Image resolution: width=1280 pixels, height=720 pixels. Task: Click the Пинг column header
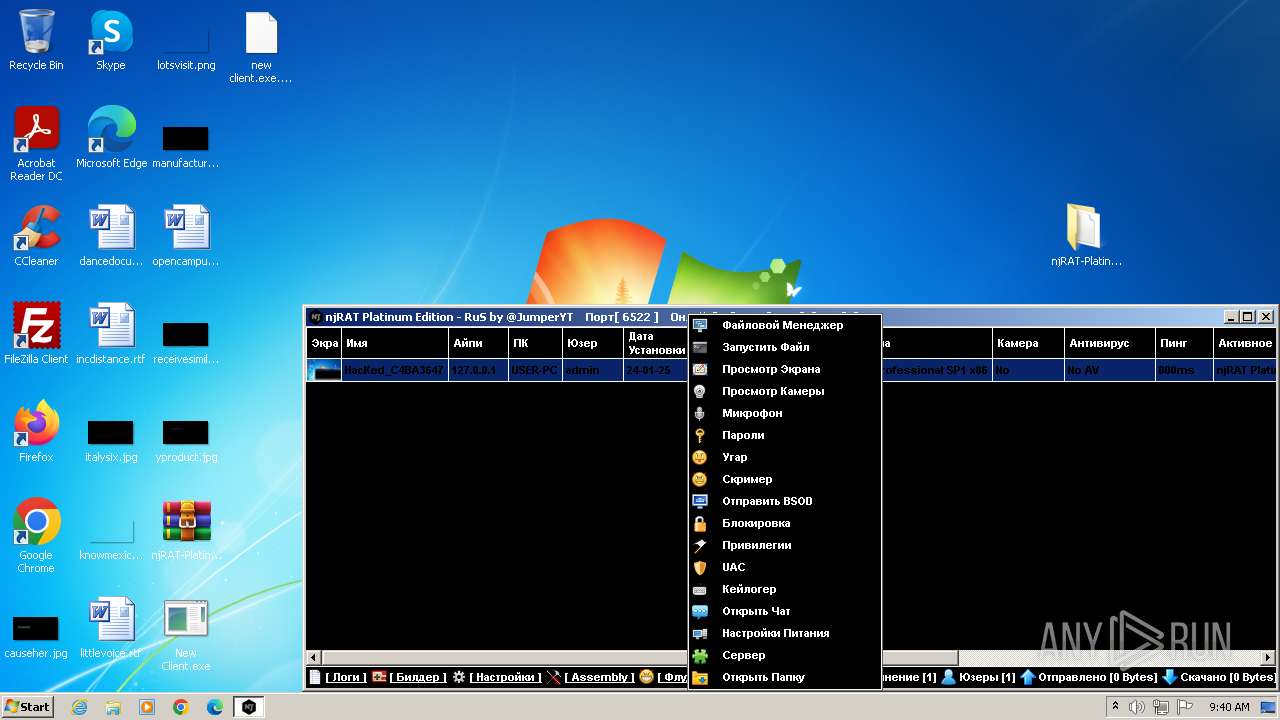(1184, 343)
